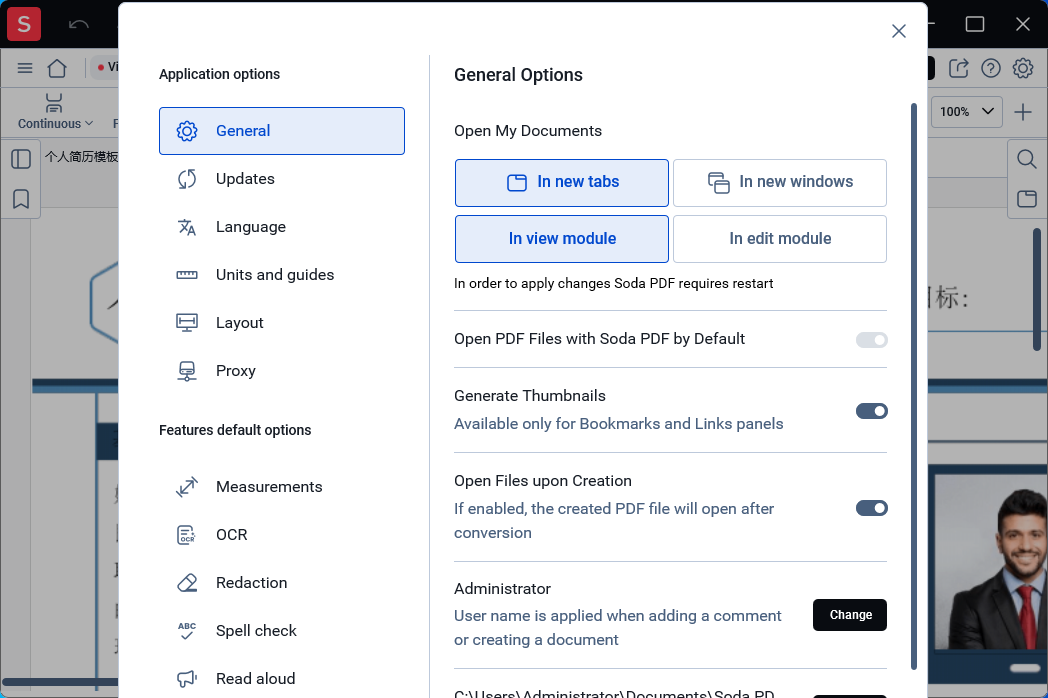Click the document's horizontal scrollbar at the bottom

point(60,682)
